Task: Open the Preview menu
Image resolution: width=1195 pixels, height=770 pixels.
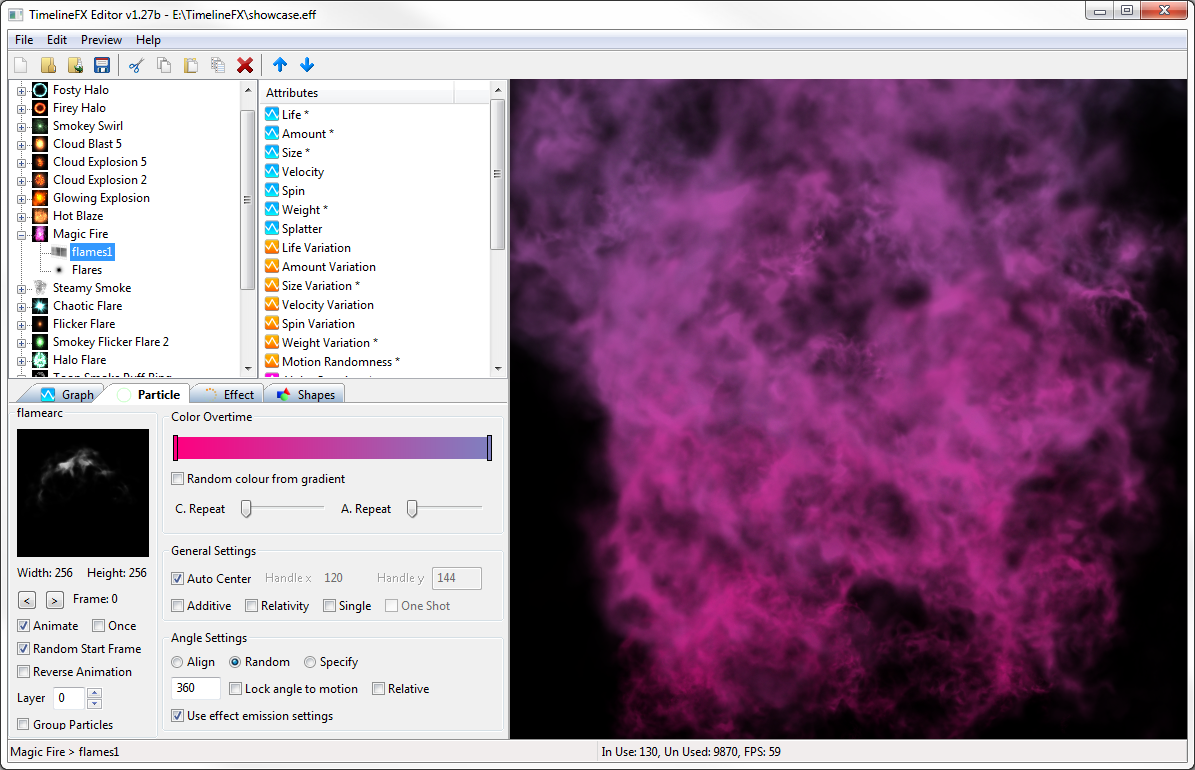Action: (x=101, y=40)
